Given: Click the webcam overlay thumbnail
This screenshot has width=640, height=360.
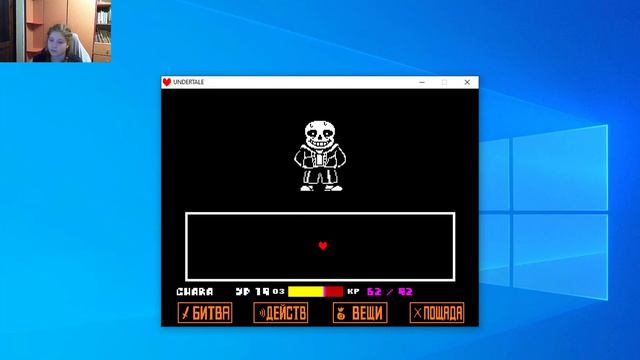Looking at the screenshot, I should point(56,31).
